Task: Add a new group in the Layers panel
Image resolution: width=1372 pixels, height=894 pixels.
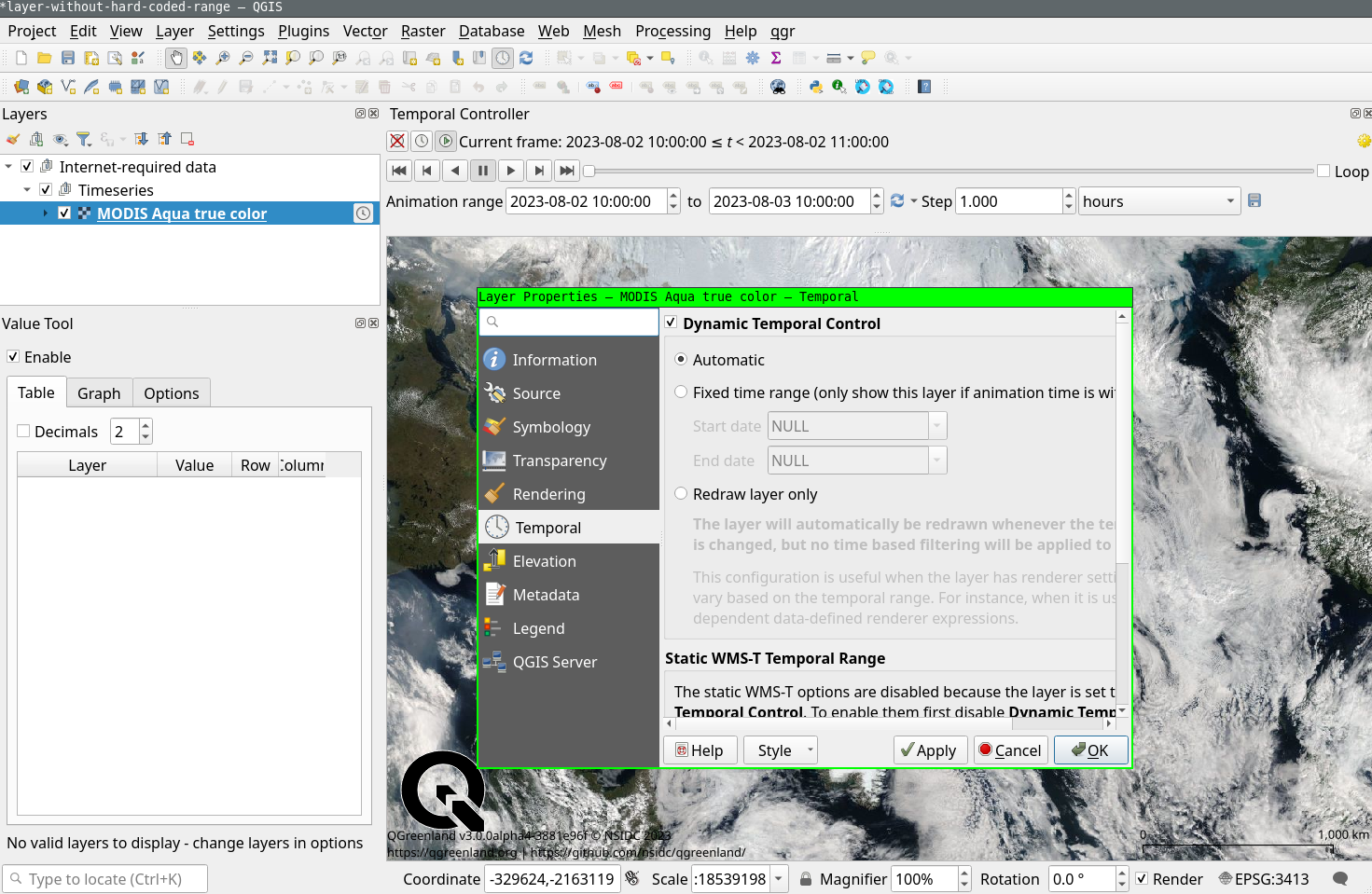Action: click(x=35, y=138)
